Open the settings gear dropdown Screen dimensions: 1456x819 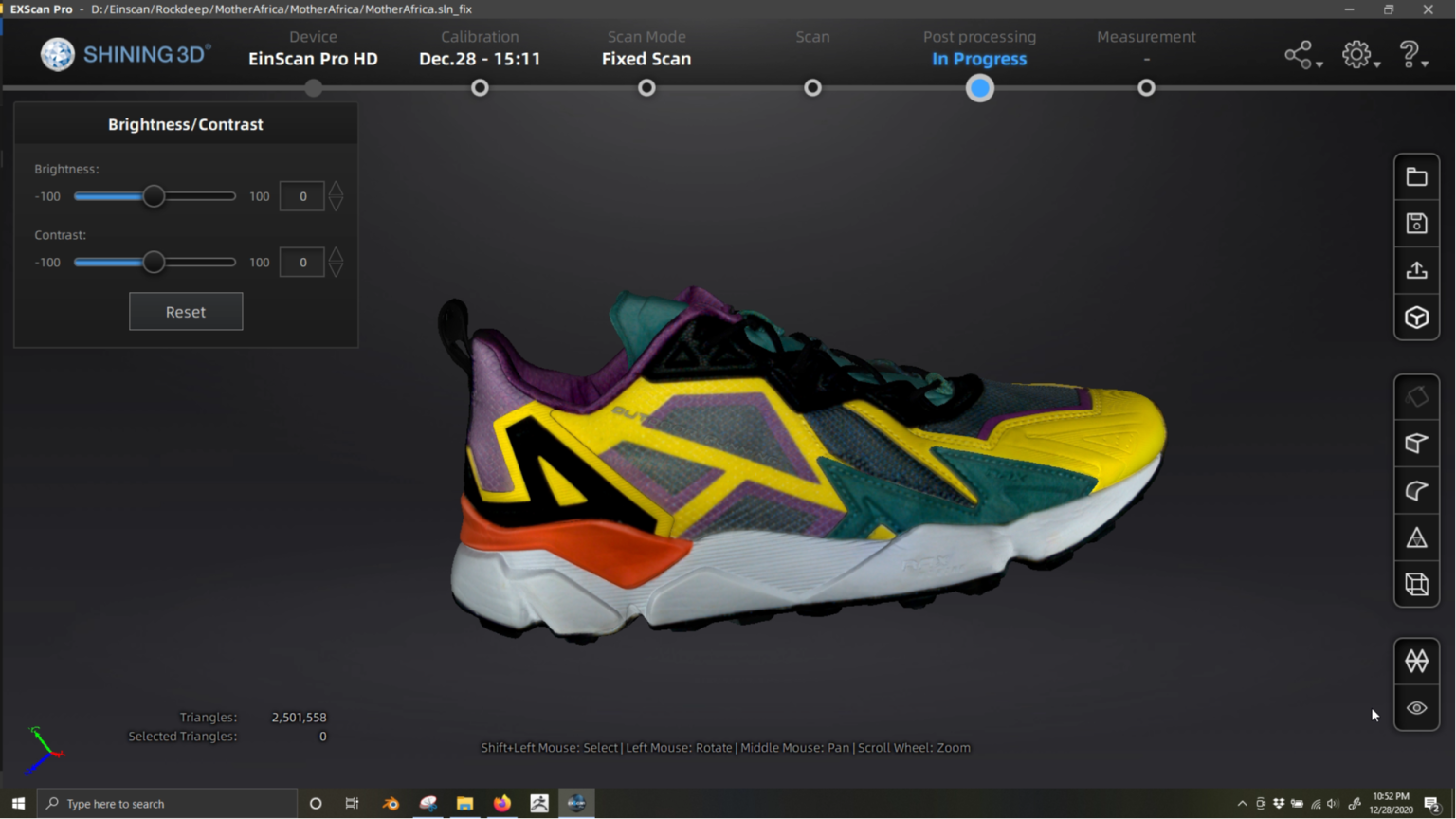pos(1360,55)
